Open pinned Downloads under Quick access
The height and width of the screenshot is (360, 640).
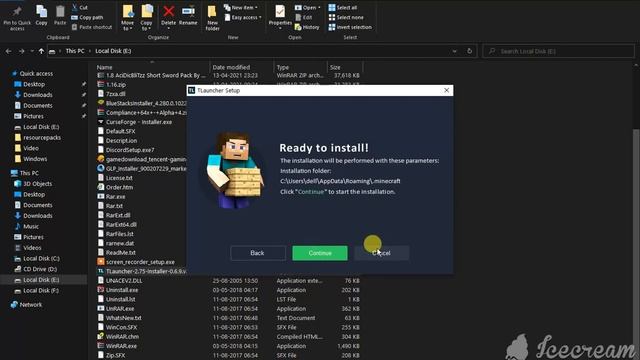coord(38,95)
